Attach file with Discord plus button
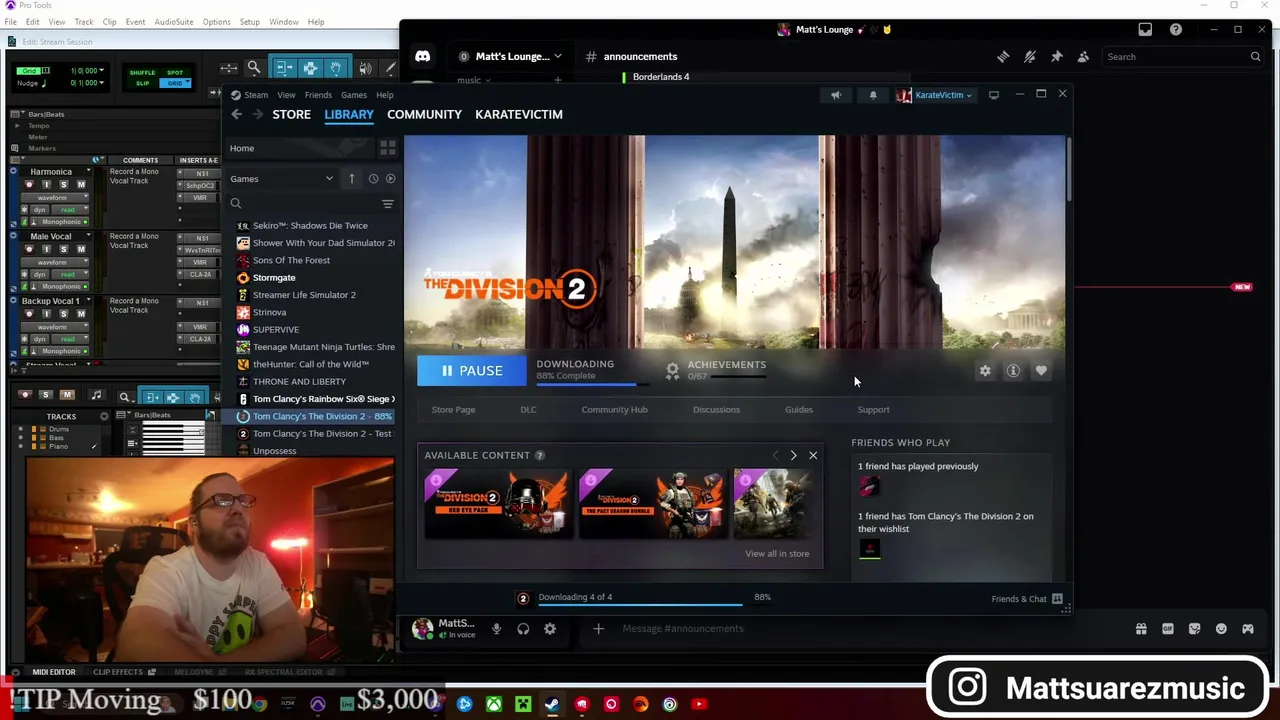 point(598,629)
